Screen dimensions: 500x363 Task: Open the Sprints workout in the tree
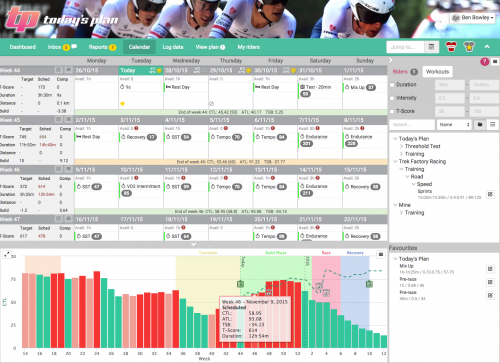[x=425, y=191]
